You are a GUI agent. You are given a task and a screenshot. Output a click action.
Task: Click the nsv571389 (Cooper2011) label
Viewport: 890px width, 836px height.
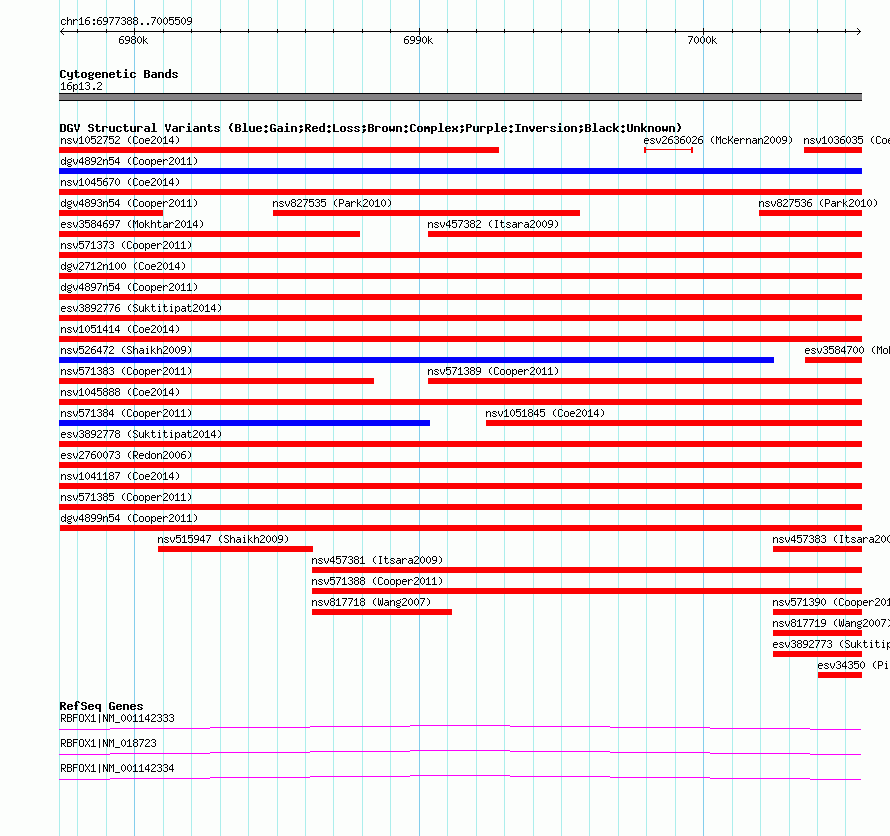coord(493,371)
